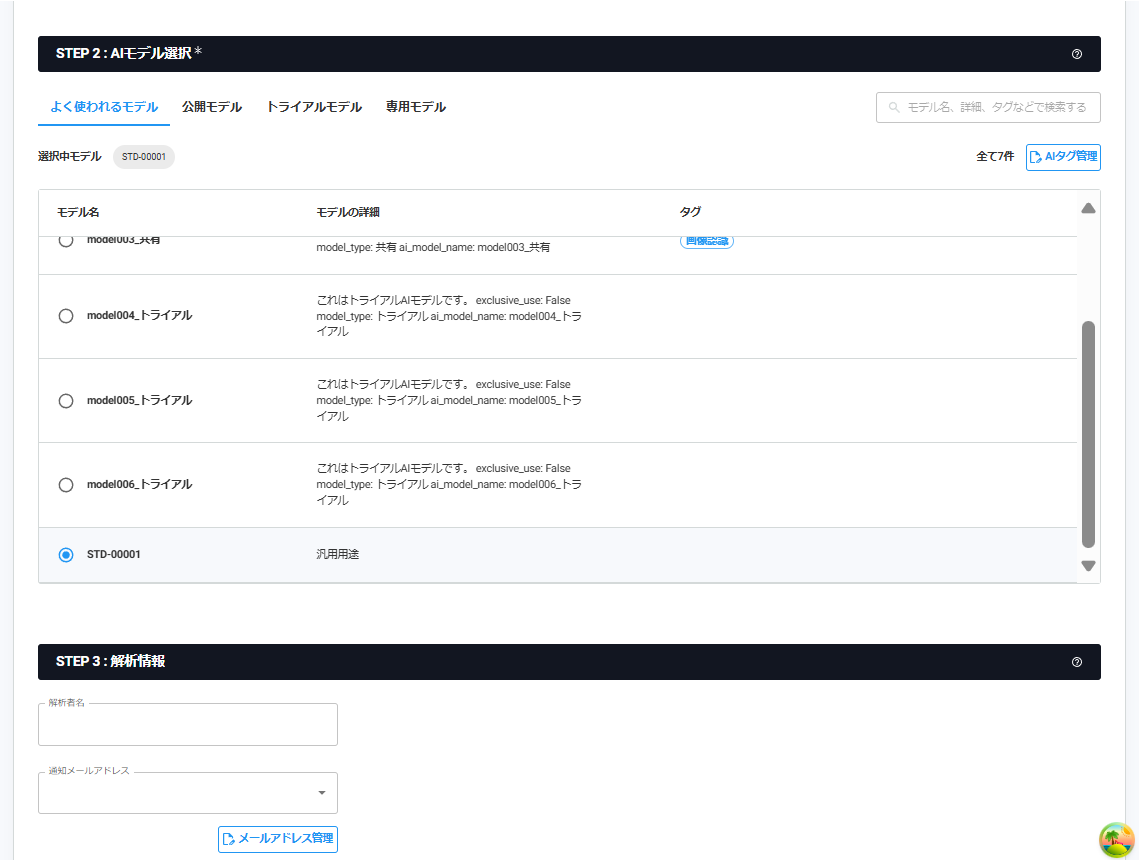
Task: Open メールアドレス管理 button
Action: point(278,838)
